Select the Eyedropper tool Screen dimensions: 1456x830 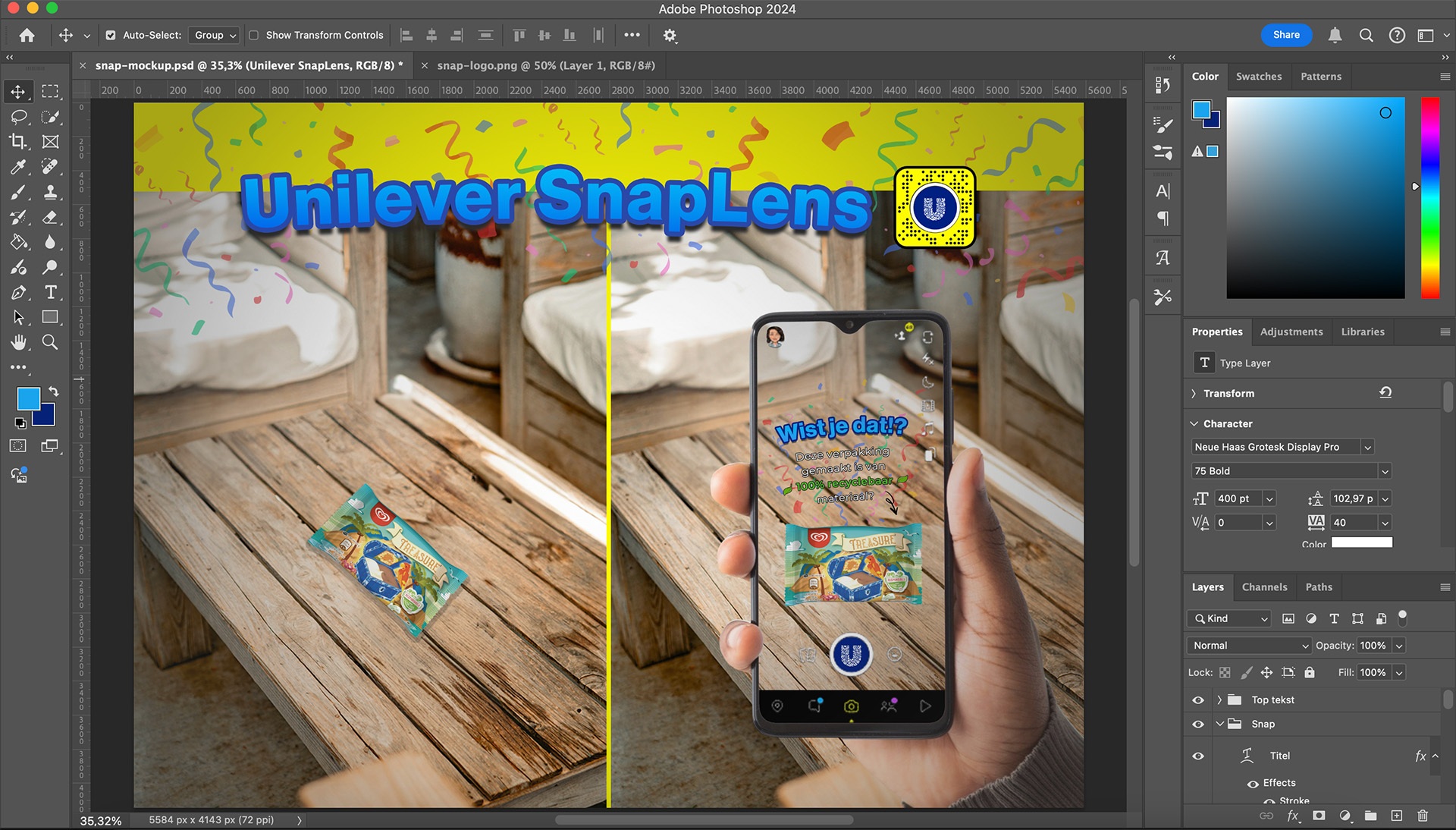coord(18,167)
